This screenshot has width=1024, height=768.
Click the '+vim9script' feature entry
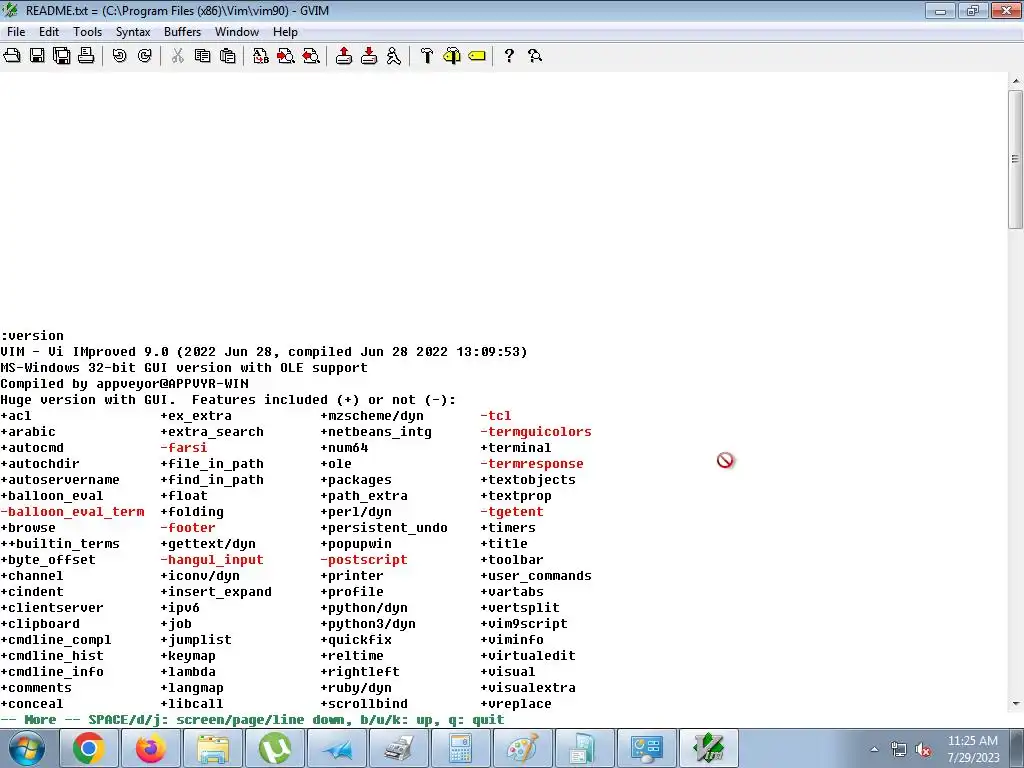click(524, 624)
